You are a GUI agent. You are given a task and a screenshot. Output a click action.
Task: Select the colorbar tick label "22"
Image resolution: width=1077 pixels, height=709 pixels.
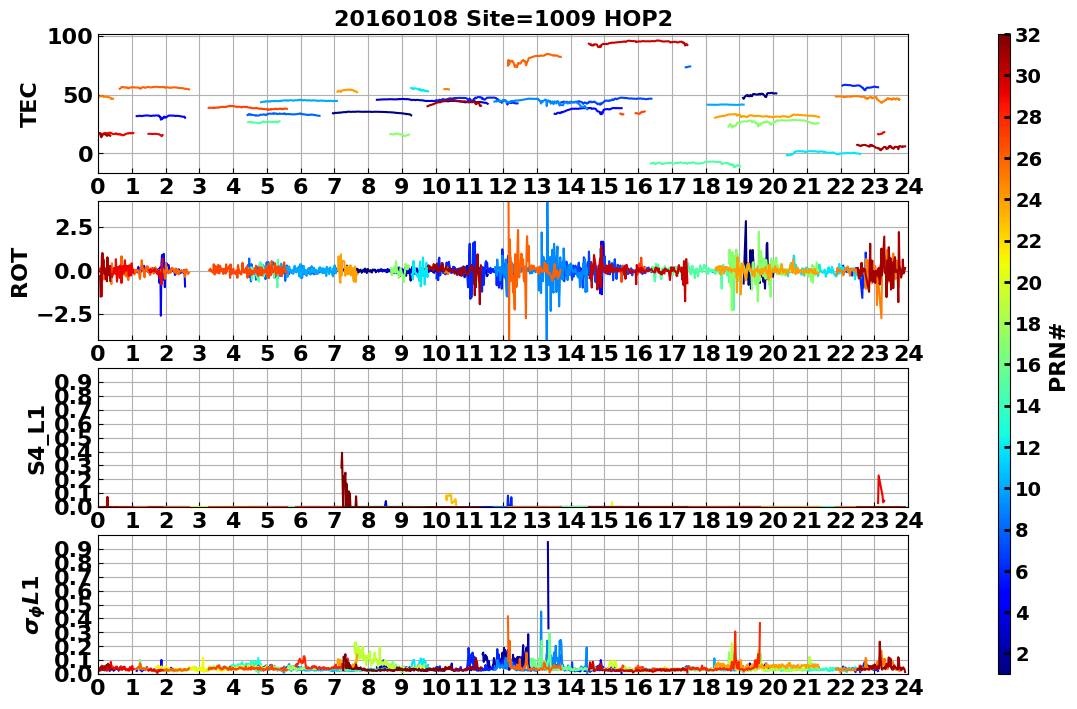(1028, 241)
